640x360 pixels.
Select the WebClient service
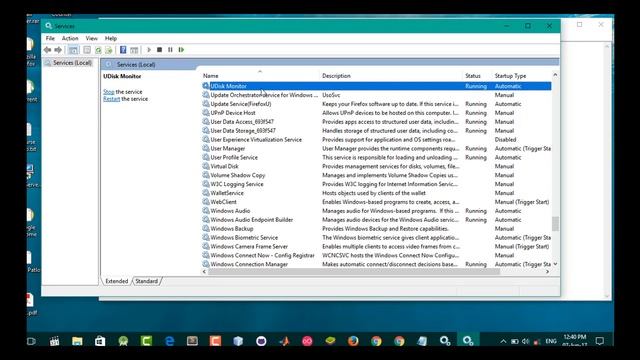pyautogui.click(x=376, y=202)
